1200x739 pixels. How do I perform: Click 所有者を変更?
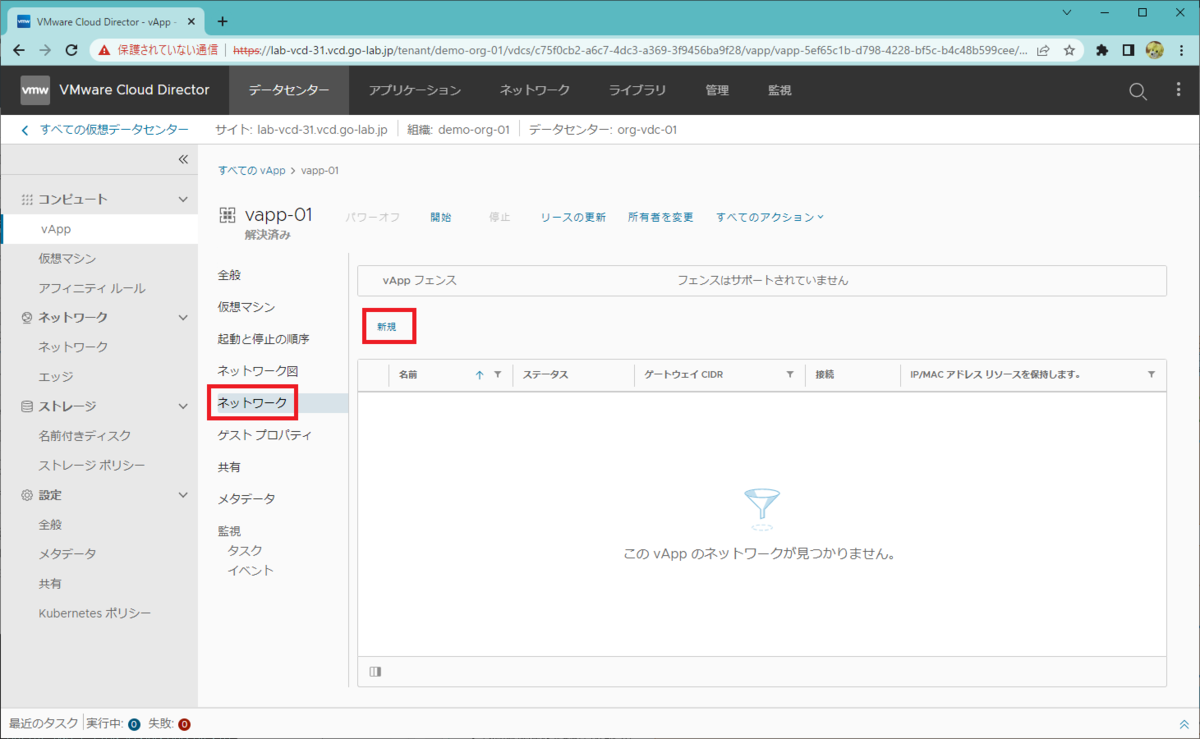pyautogui.click(x=661, y=217)
